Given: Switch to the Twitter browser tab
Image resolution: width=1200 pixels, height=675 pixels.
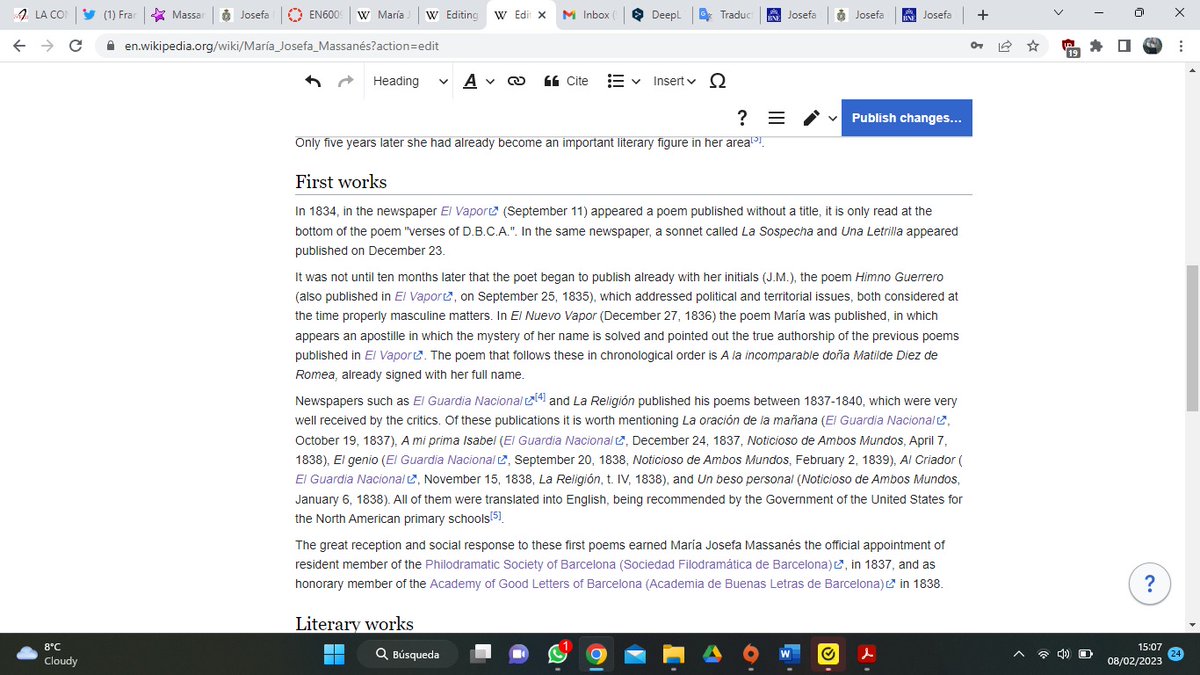Looking at the screenshot, I should (109, 15).
